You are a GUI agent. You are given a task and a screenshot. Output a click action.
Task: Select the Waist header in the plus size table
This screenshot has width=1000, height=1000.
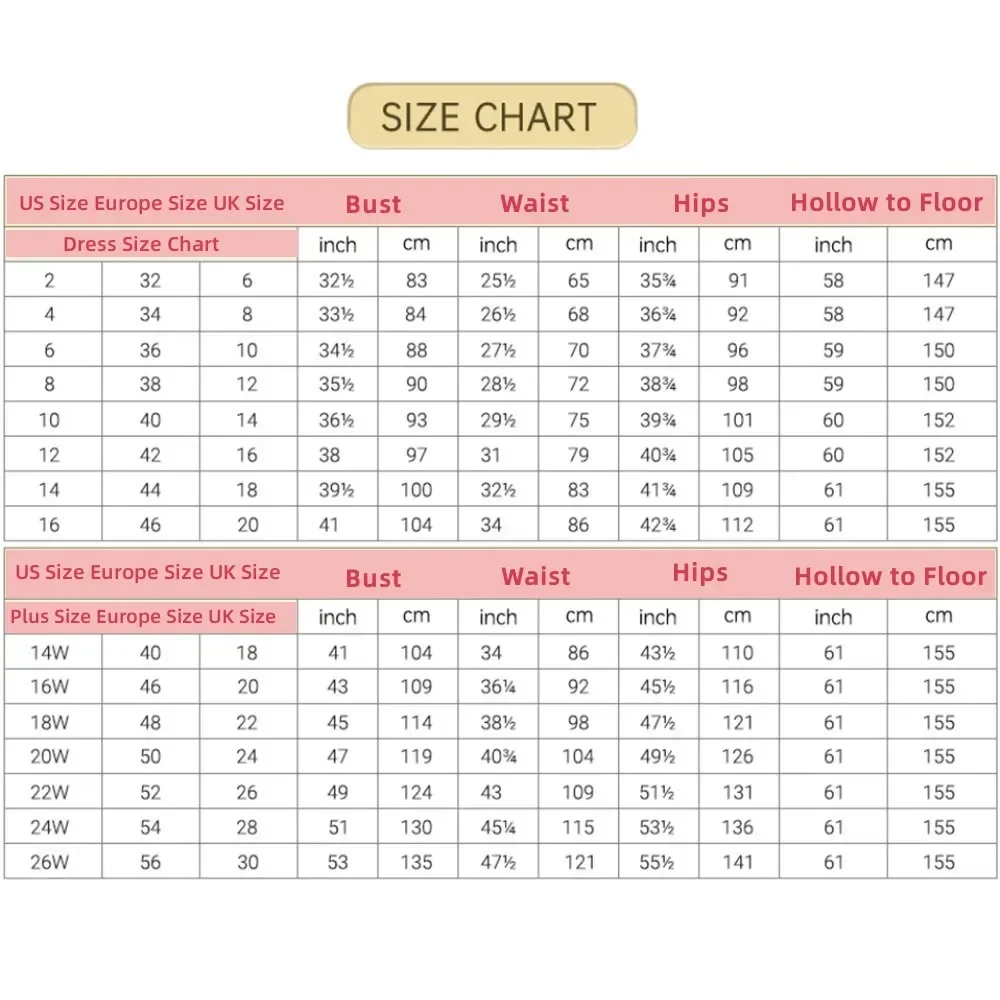pyautogui.click(x=536, y=577)
